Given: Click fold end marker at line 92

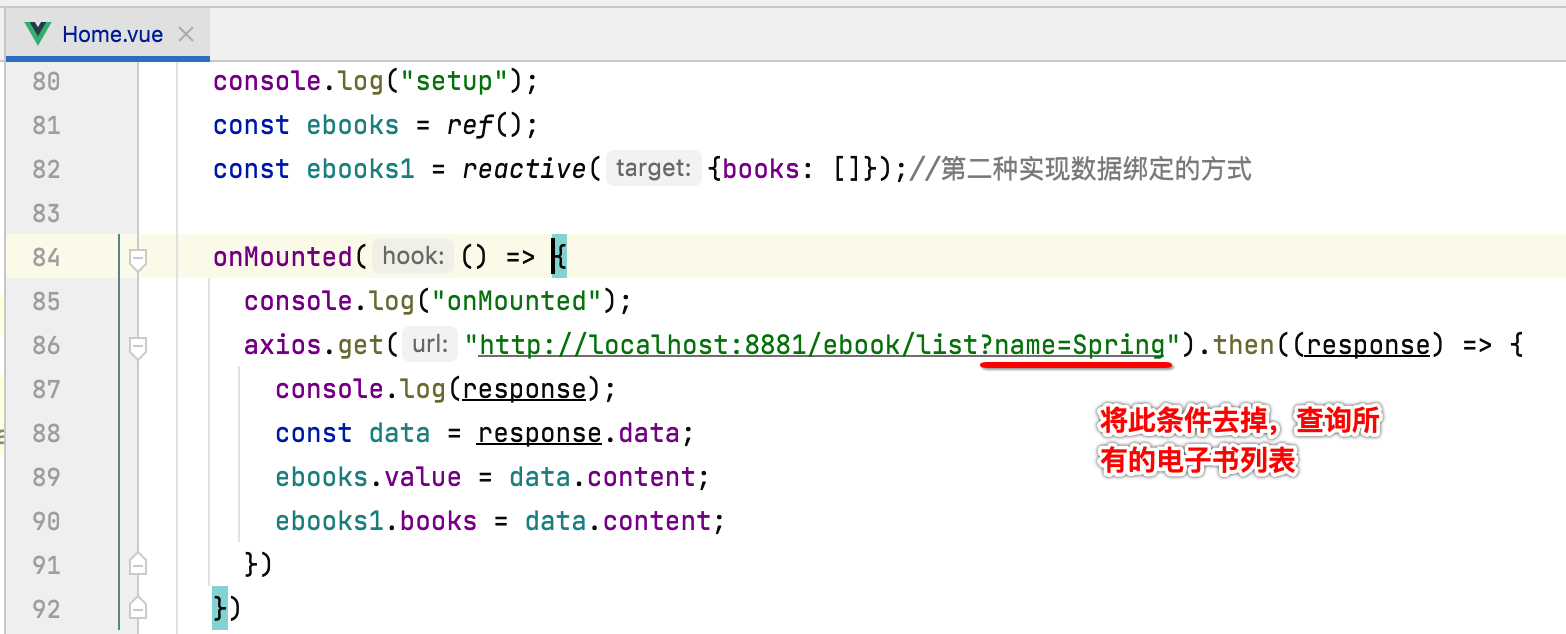Looking at the screenshot, I should coord(138,609).
